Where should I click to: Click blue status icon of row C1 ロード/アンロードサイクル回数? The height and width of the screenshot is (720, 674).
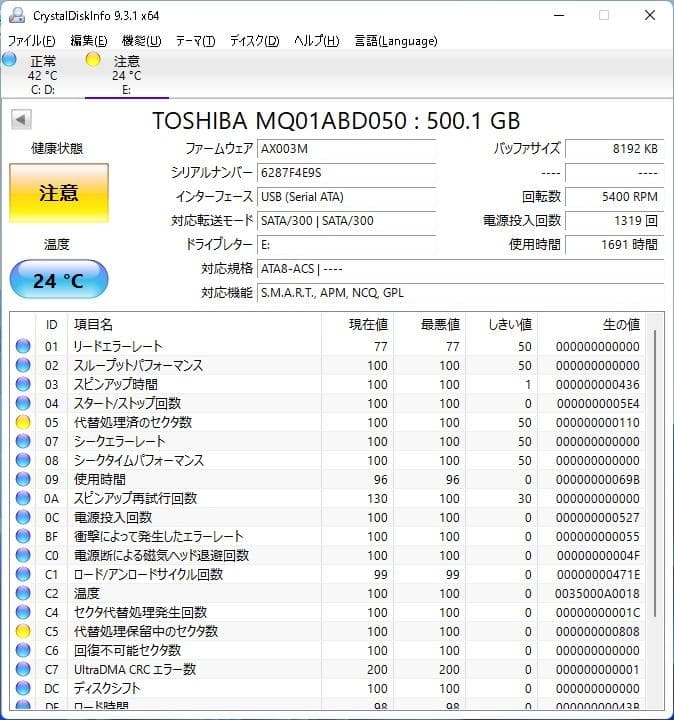[x=23, y=574]
